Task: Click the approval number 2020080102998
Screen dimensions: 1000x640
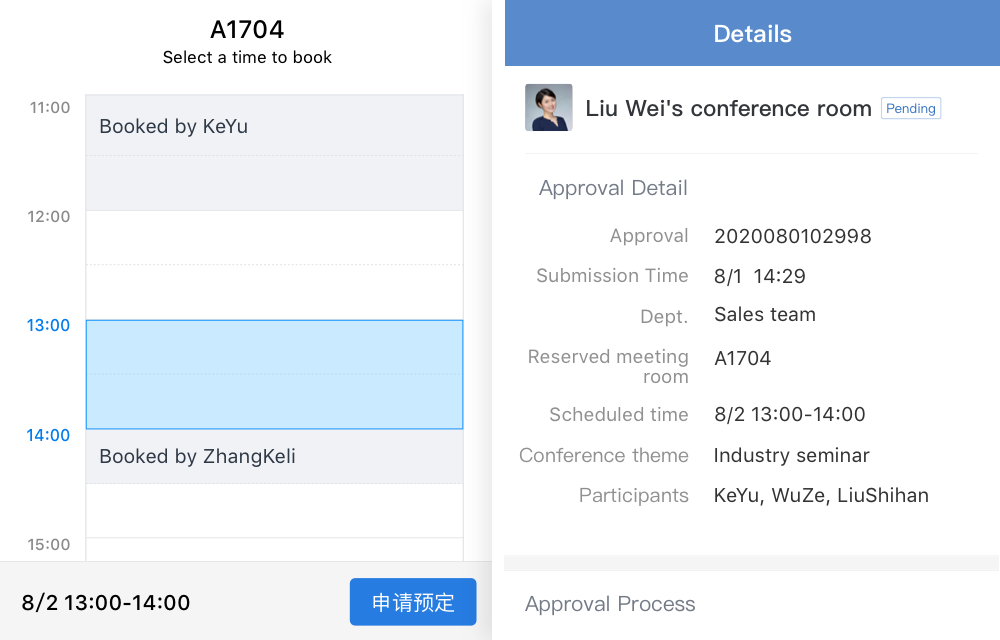Action: pyautogui.click(x=793, y=236)
